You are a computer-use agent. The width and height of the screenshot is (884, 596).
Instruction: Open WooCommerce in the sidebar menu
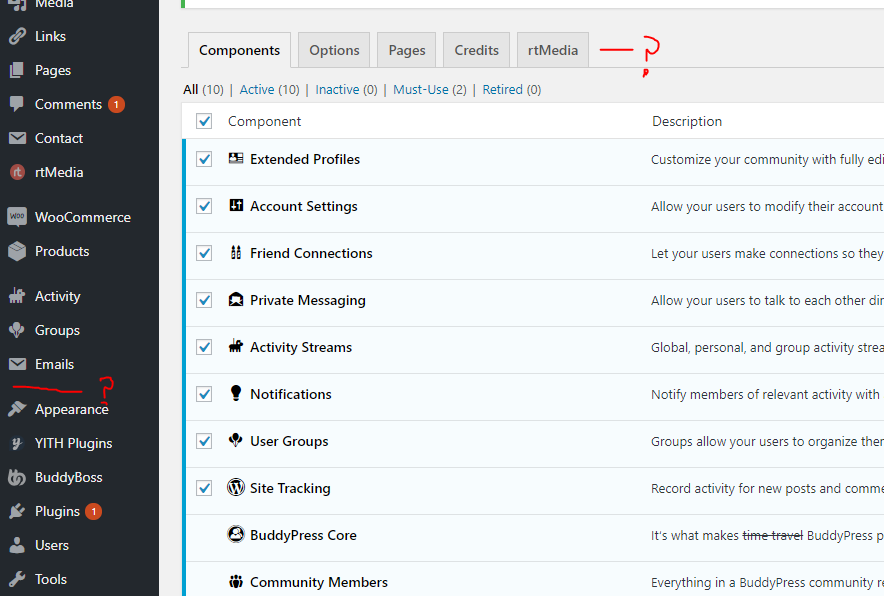(x=83, y=217)
